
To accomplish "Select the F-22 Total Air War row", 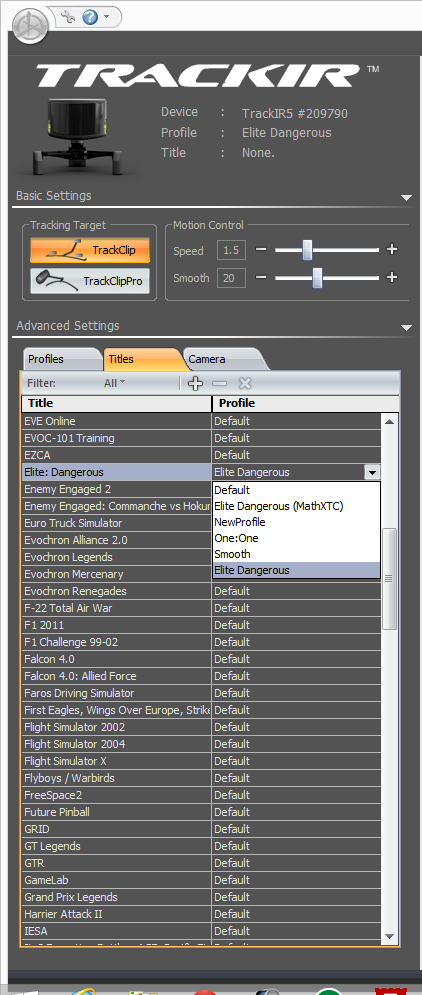I will click(116, 608).
